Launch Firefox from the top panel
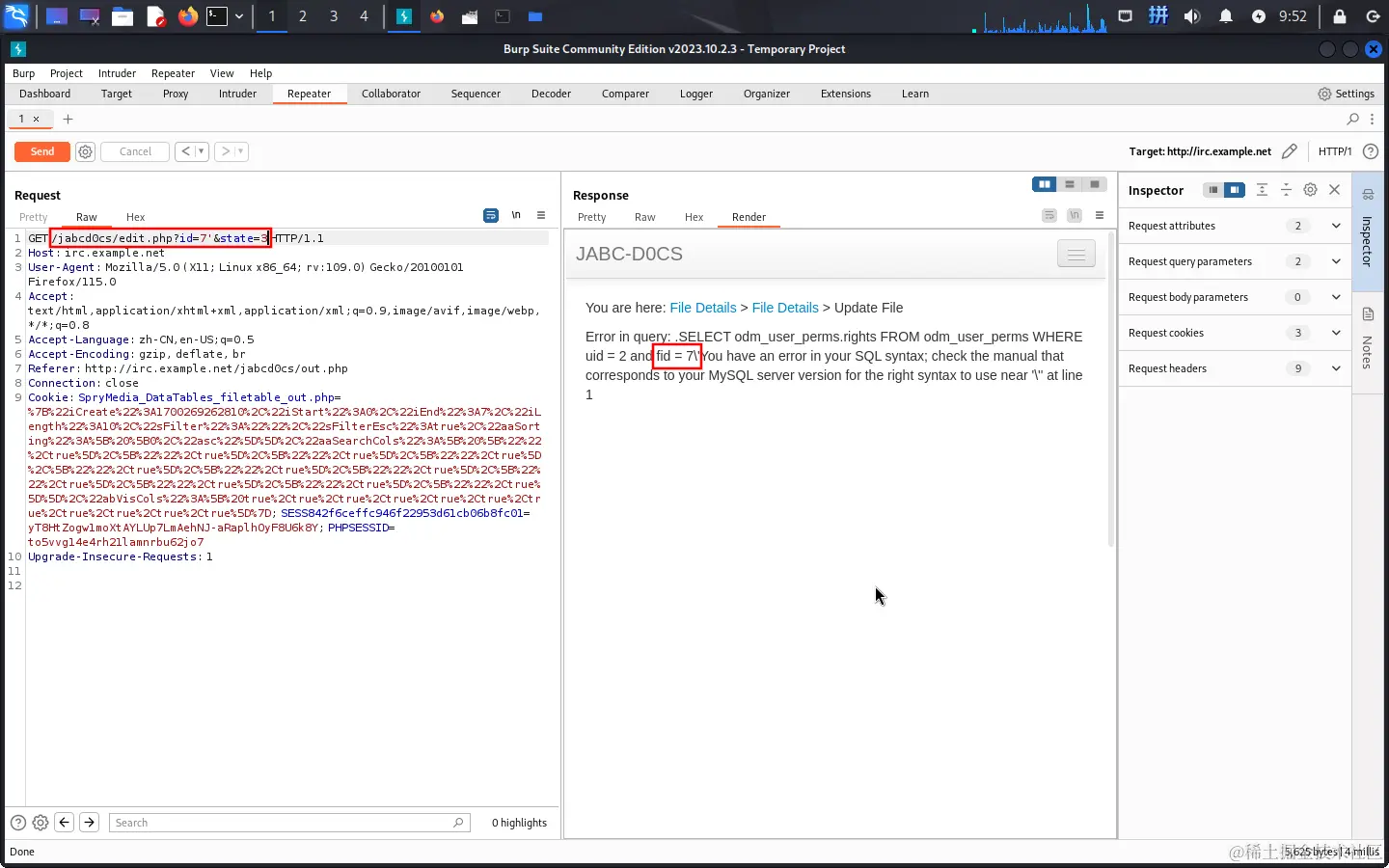 [187, 16]
